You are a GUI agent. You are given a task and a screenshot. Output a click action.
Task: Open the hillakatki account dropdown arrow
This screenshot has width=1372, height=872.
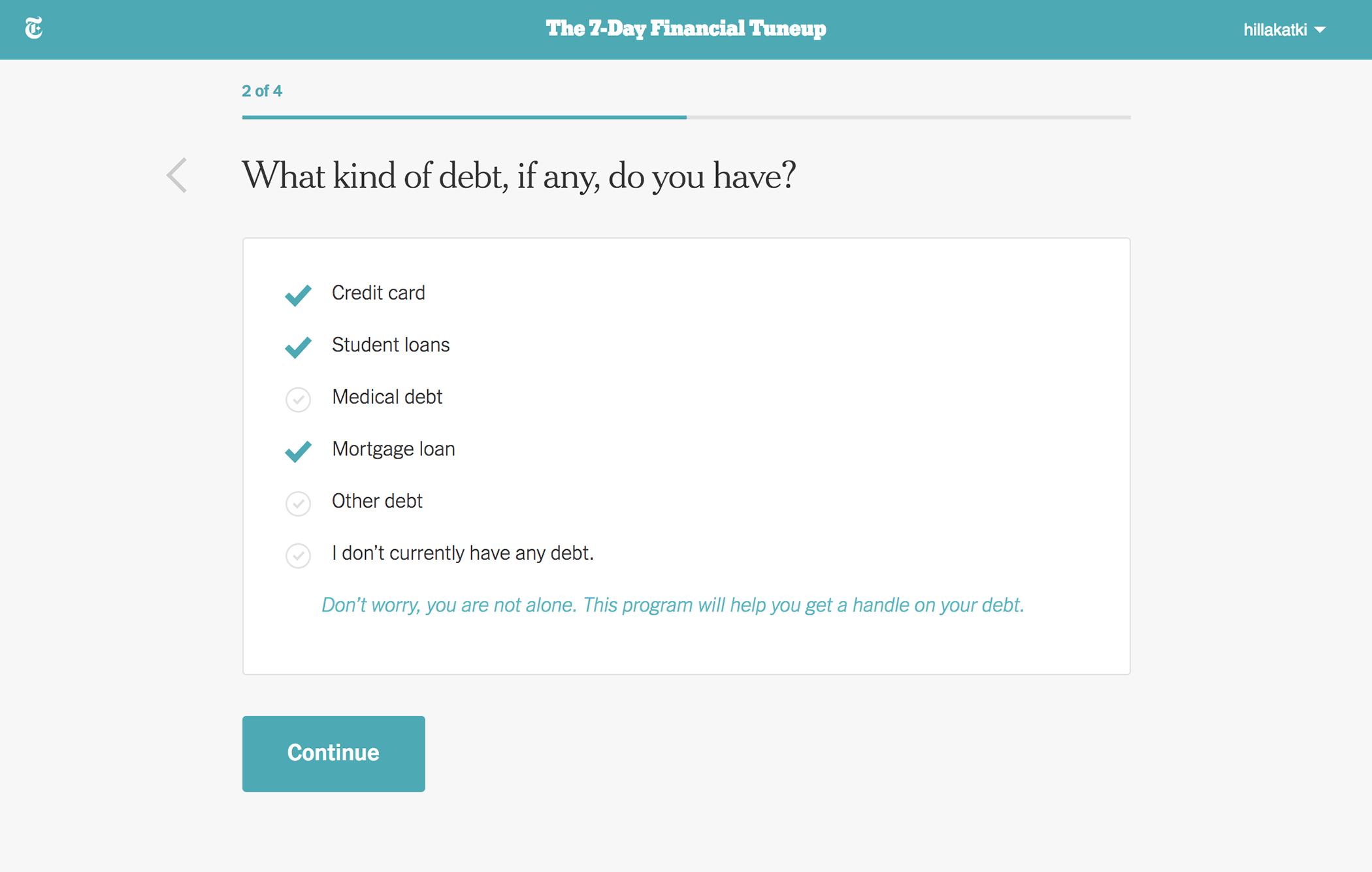[x=1320, y=30]
